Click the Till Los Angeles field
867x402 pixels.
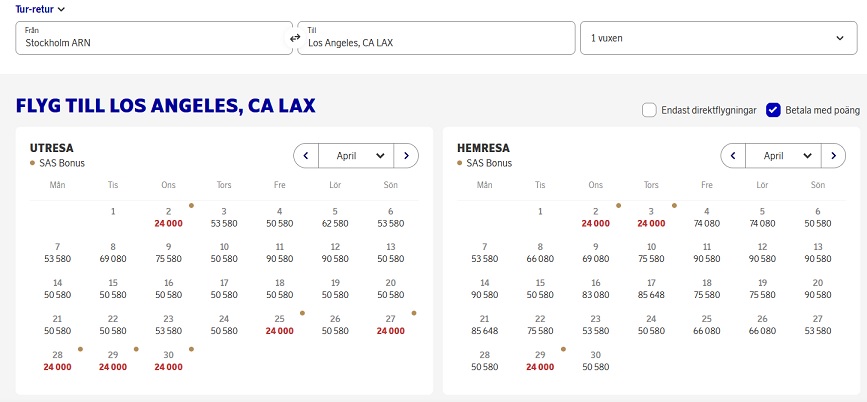pyautogui.click(x=436, y=38)
